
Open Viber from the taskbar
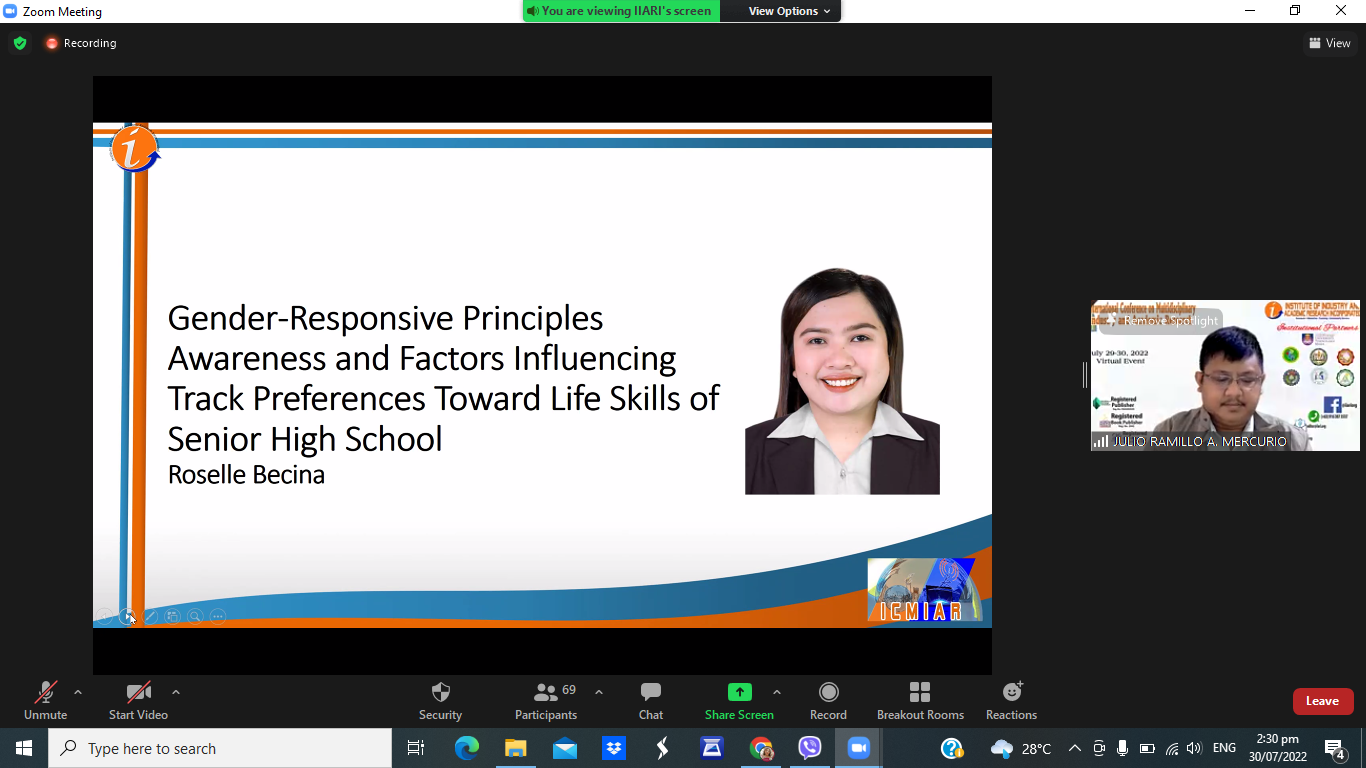[x=810, y=748]
